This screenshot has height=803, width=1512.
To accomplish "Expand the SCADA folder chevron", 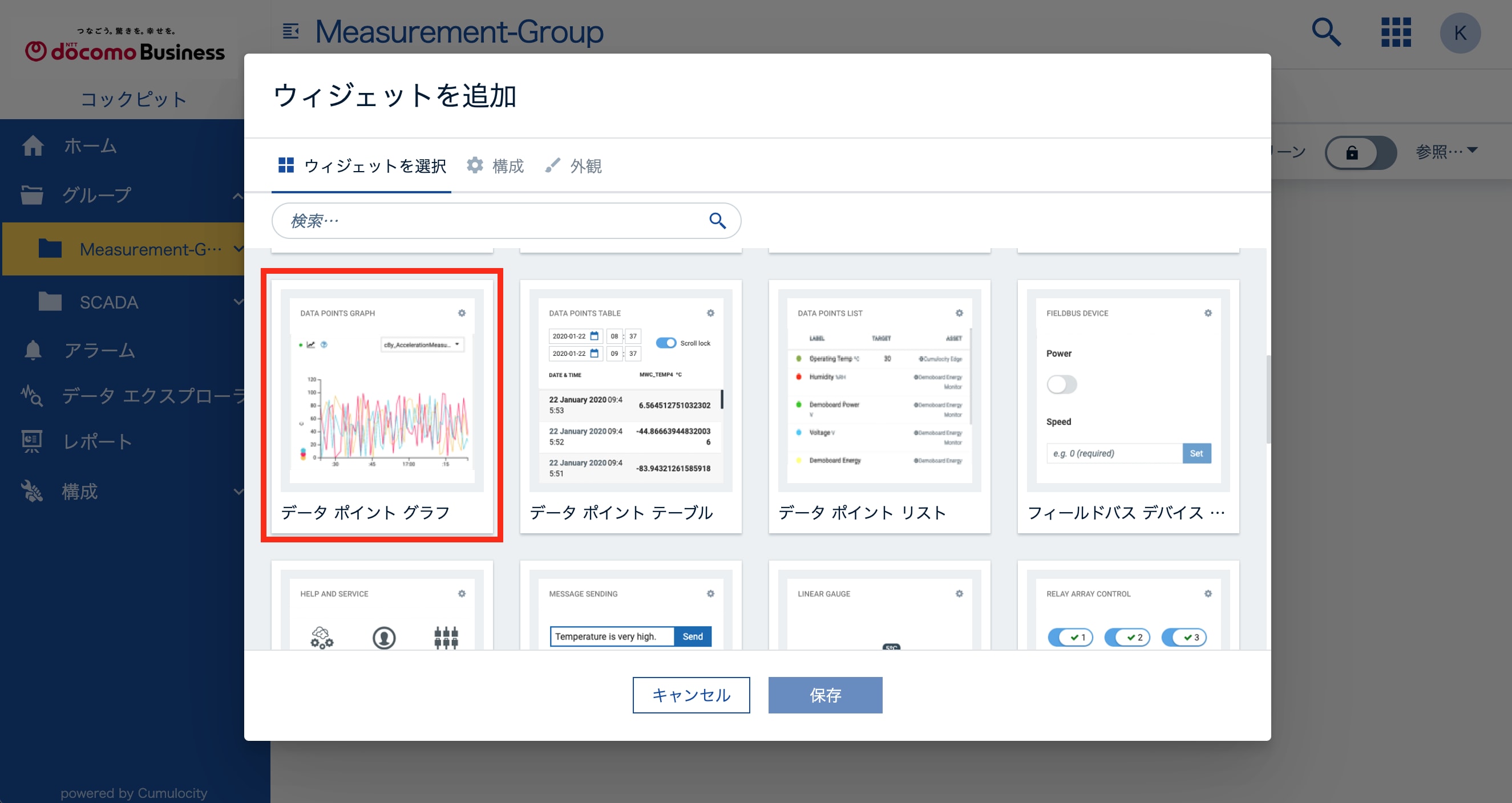I will (238, 302).
